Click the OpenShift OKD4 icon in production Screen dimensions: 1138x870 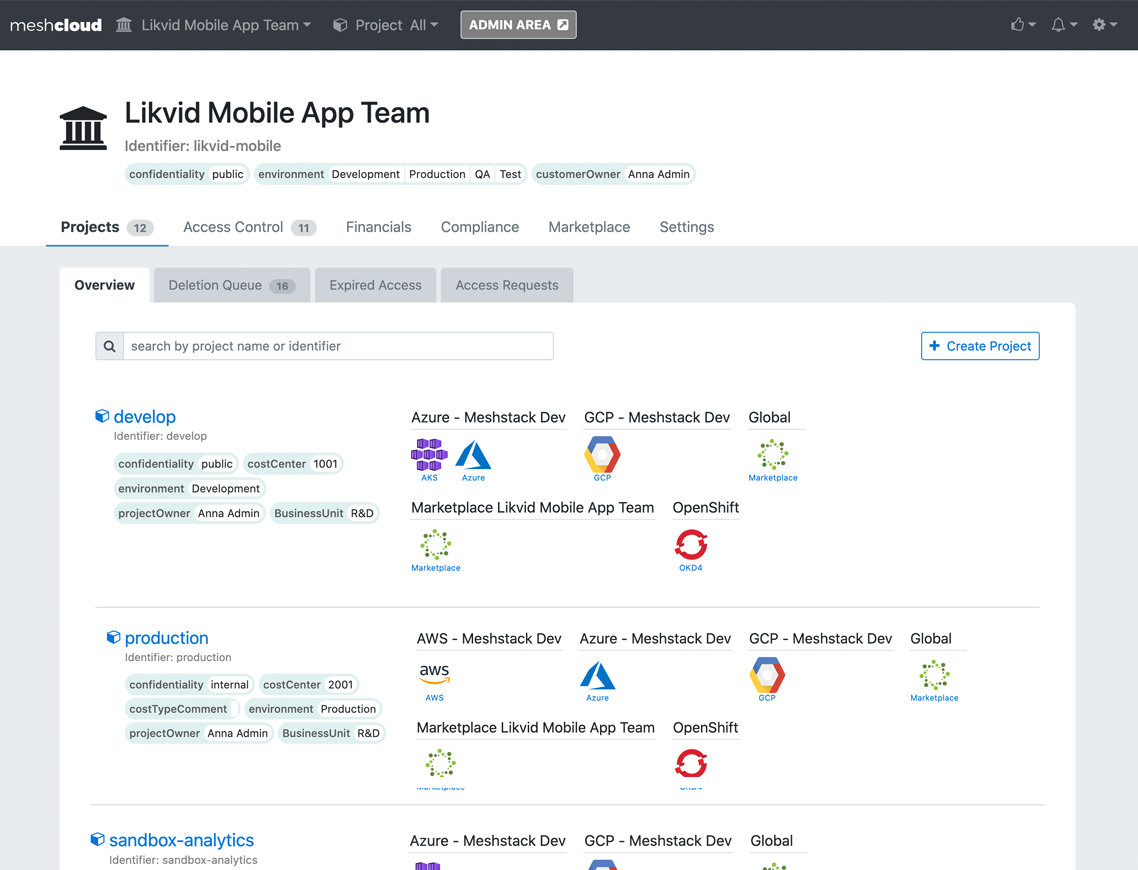pos(691,762)
